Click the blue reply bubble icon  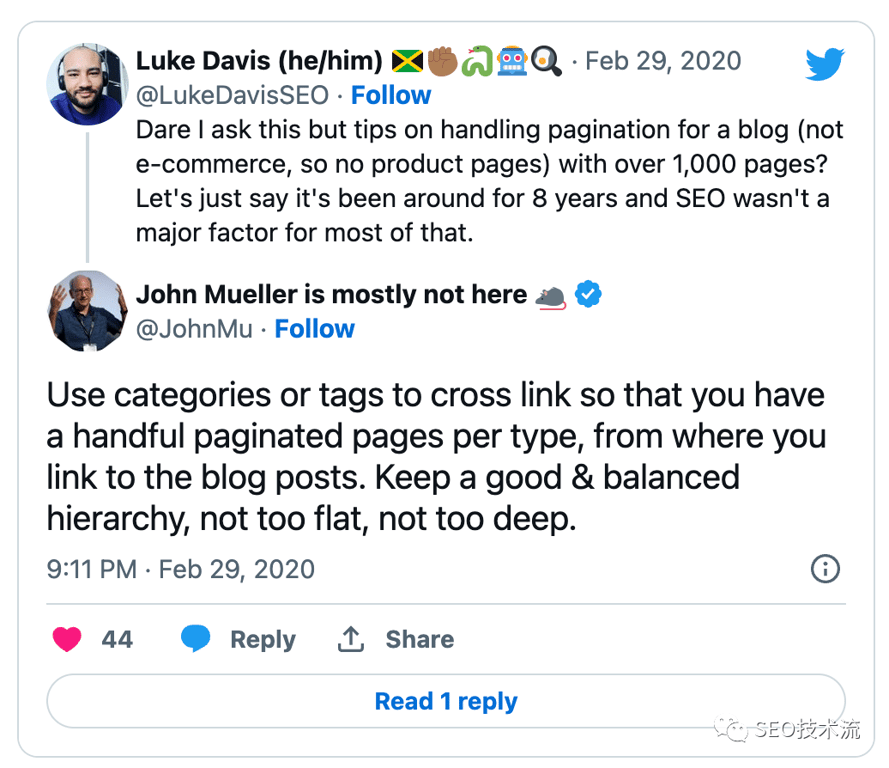coord(196,639)
